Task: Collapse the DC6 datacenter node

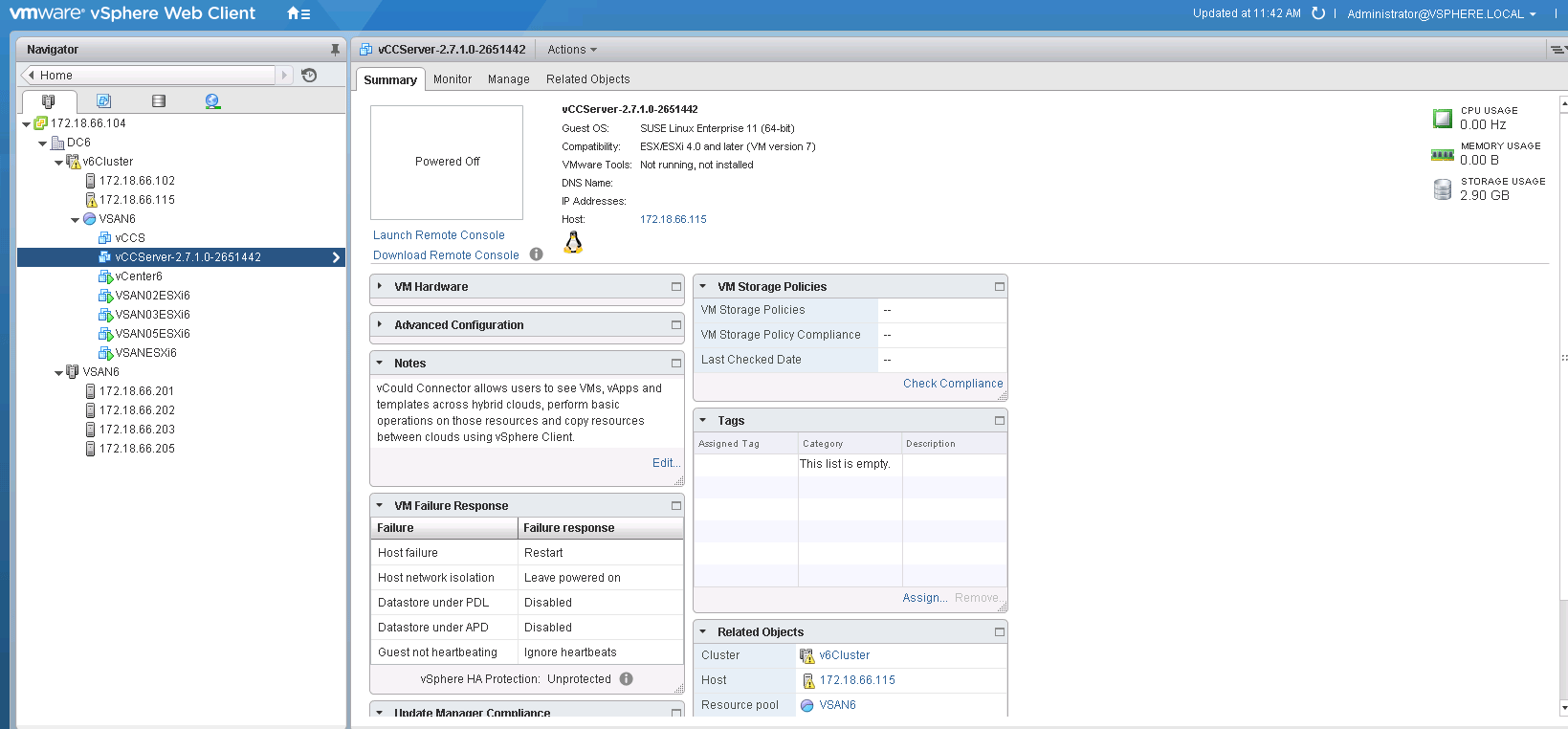Action: (42, 144)
